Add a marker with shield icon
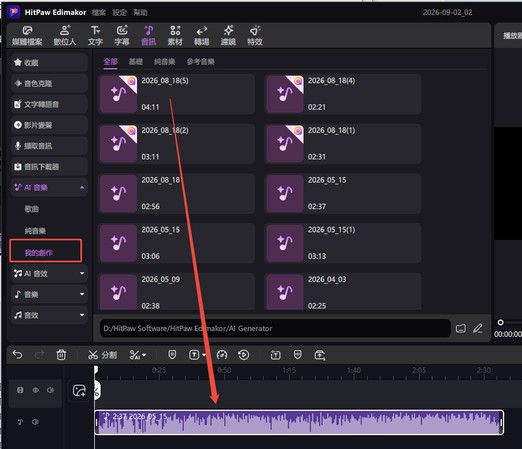 [172, 355]
